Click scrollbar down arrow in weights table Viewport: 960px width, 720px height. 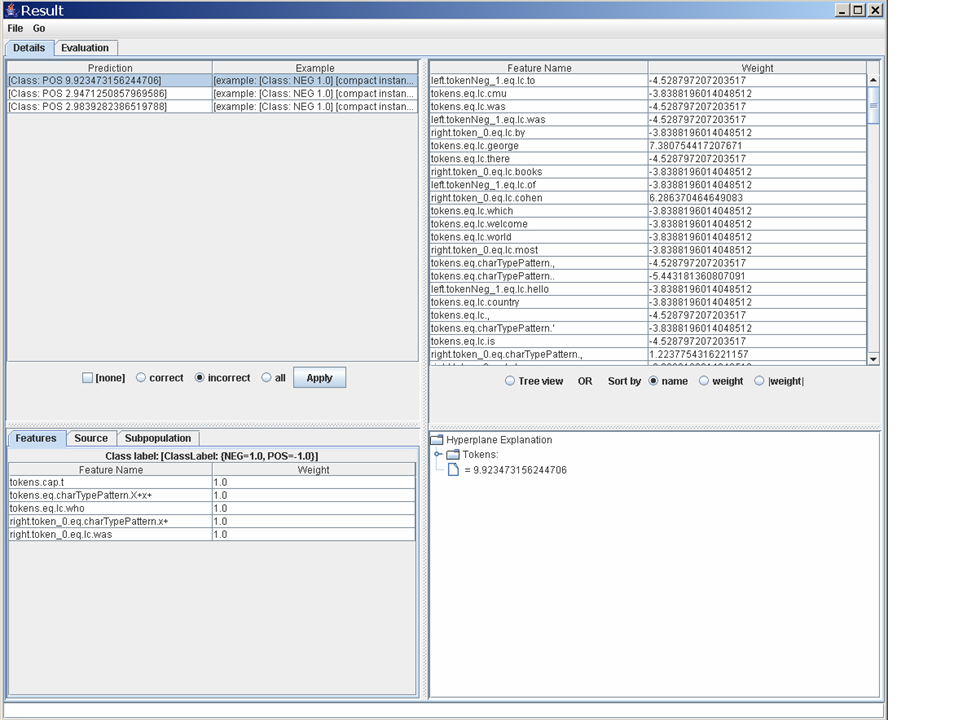point(873,359)
